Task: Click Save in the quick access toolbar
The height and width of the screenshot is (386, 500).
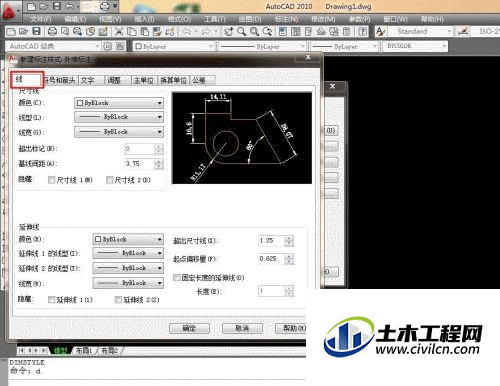Action: (57, 6)
